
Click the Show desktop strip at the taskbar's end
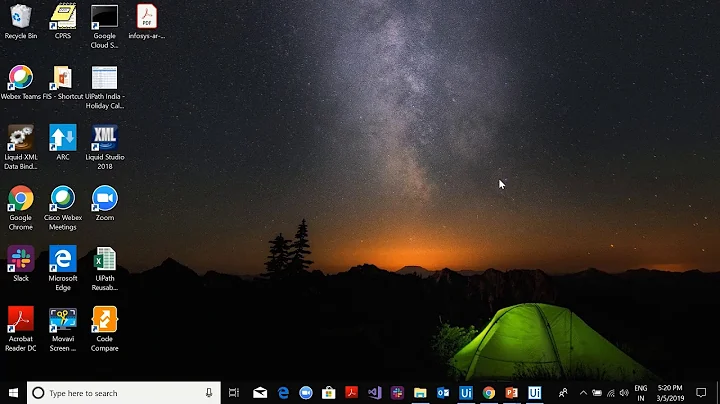pos(718,393)
